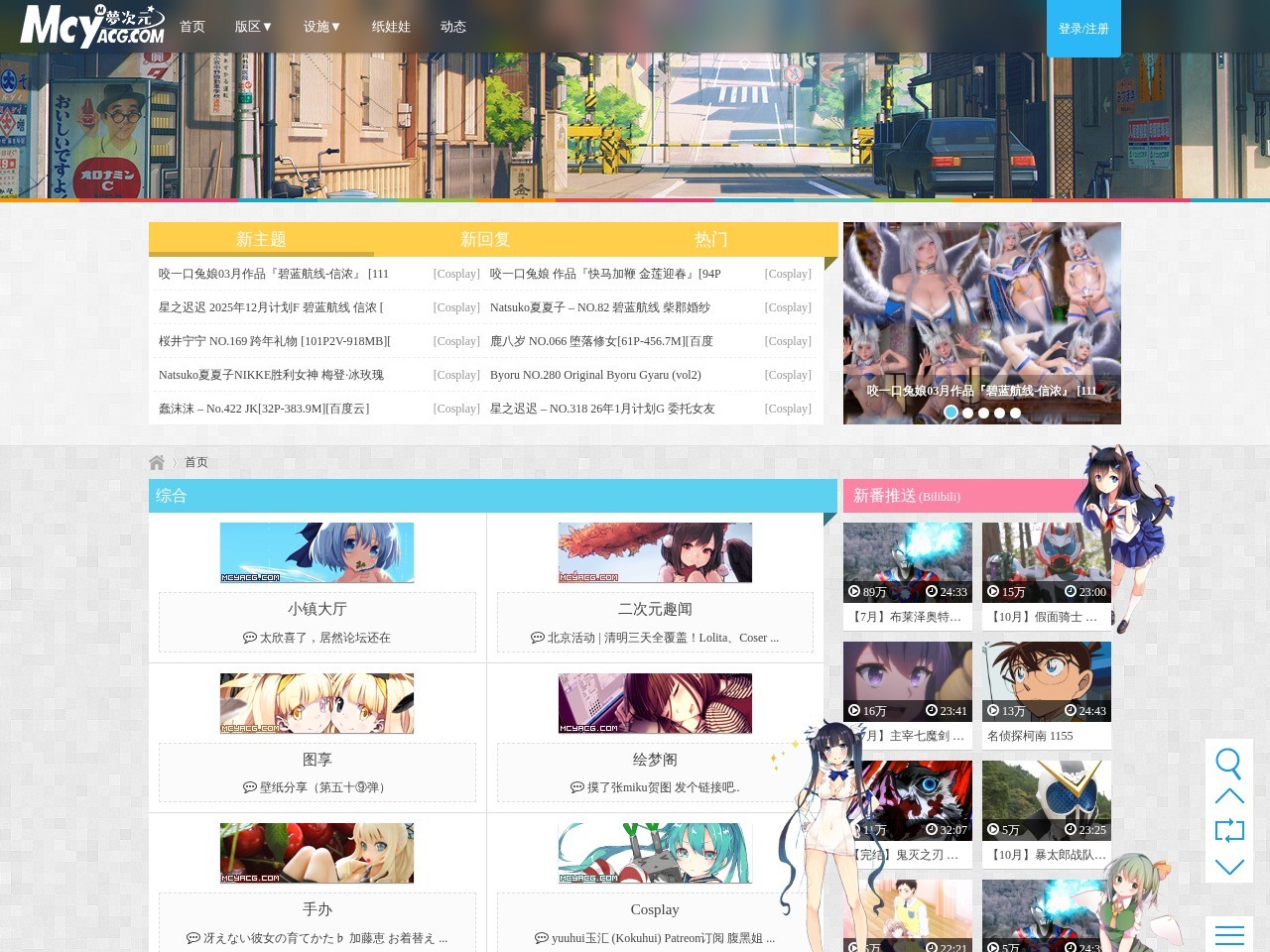
Task: Click the scroll-down chevron icon in the floating sidebar
Action: click(x=1229, y=865)
